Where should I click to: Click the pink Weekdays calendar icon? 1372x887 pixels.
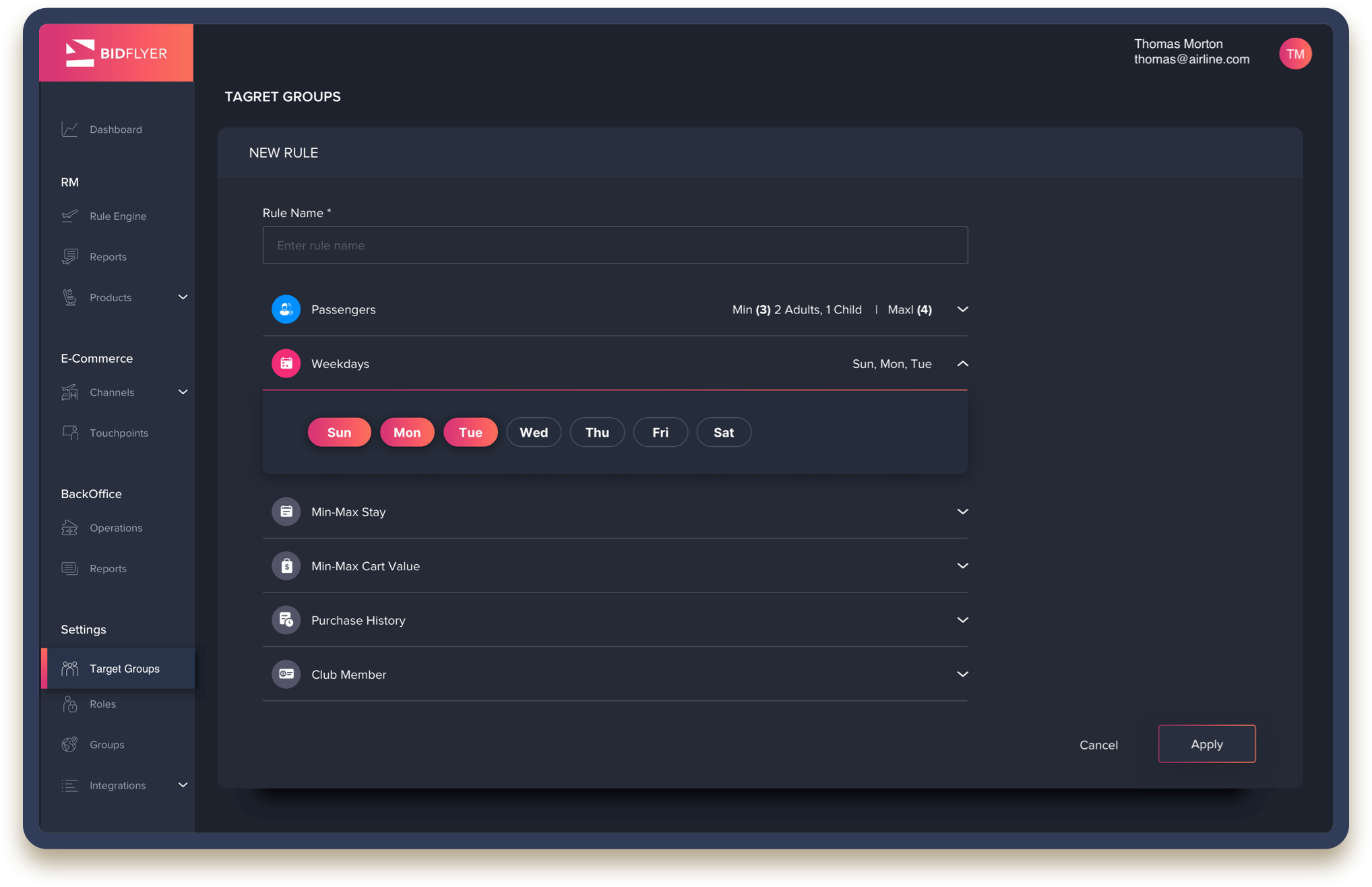[286, 364]
